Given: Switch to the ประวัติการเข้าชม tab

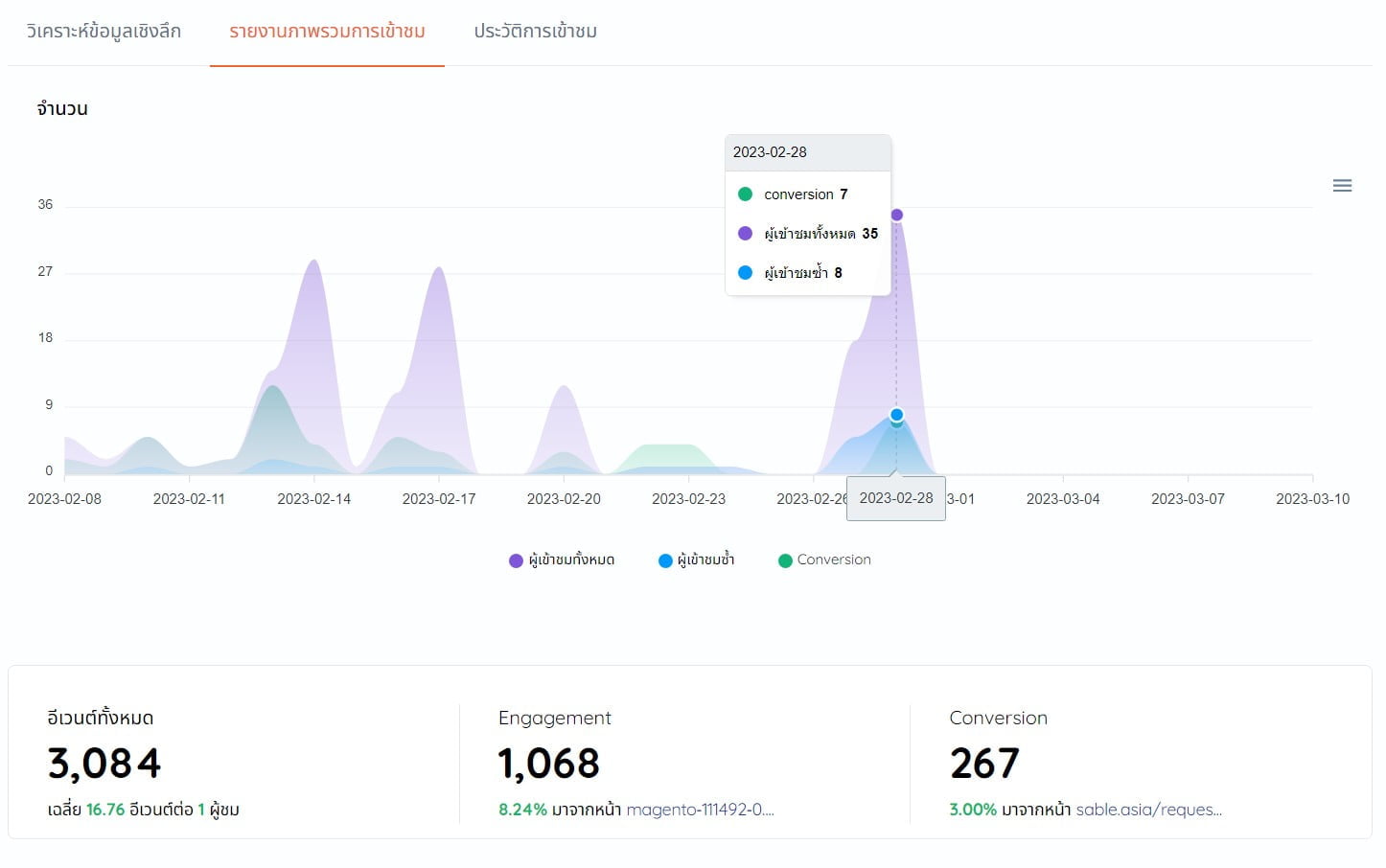Looking at the screenshot, I should click(534, 32).
